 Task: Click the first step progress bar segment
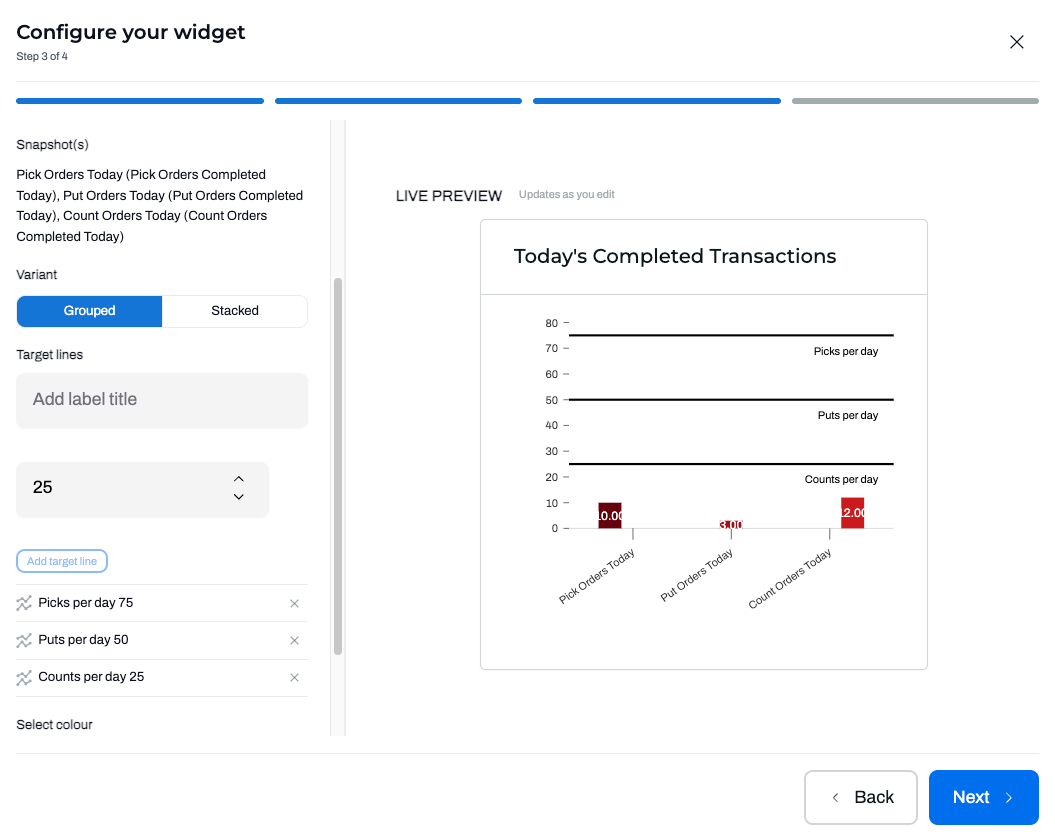(140, 101)
